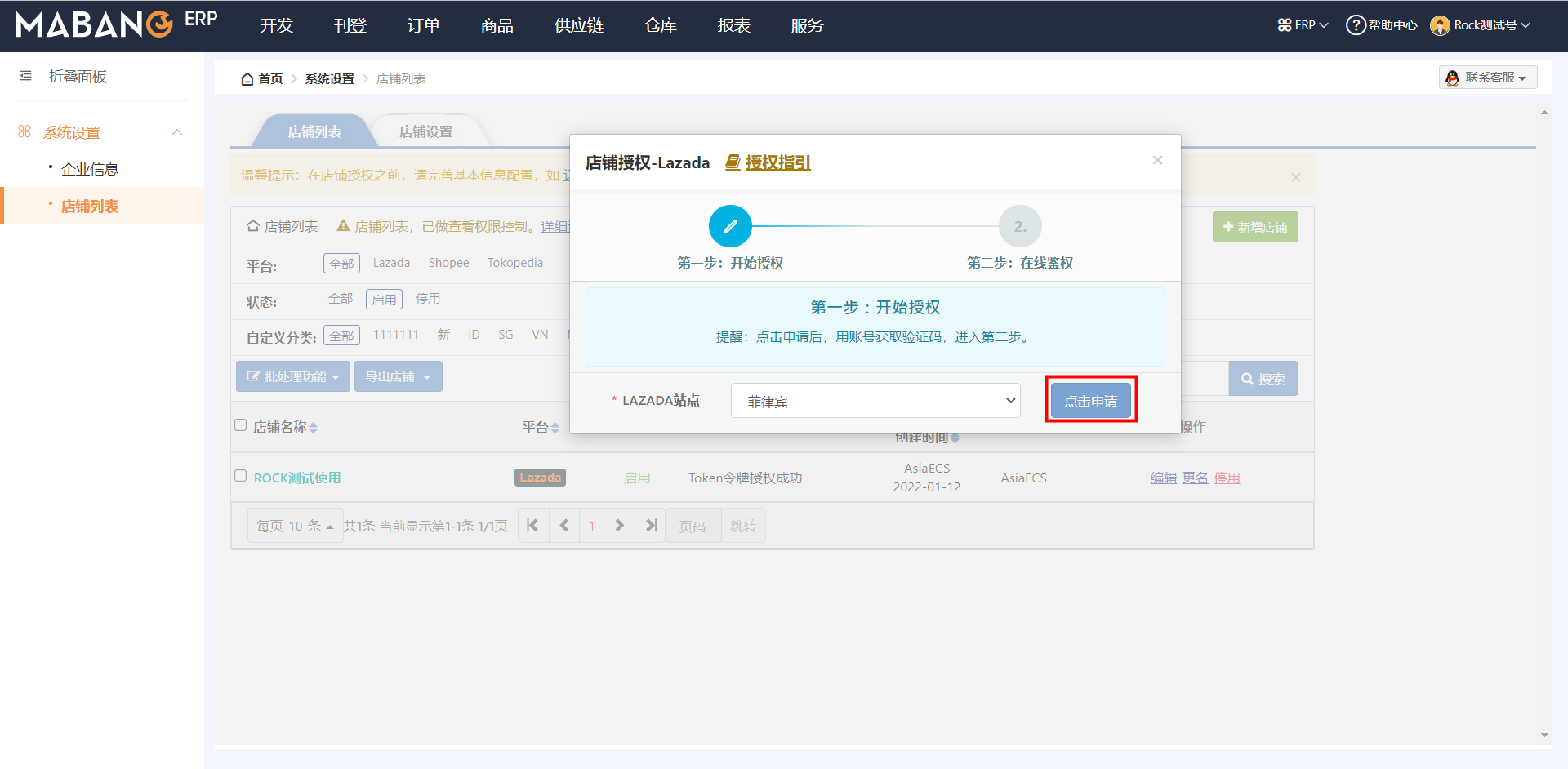Open the Rock测试号 account dropdown
1568x769 pixels.
point(1480,25)
